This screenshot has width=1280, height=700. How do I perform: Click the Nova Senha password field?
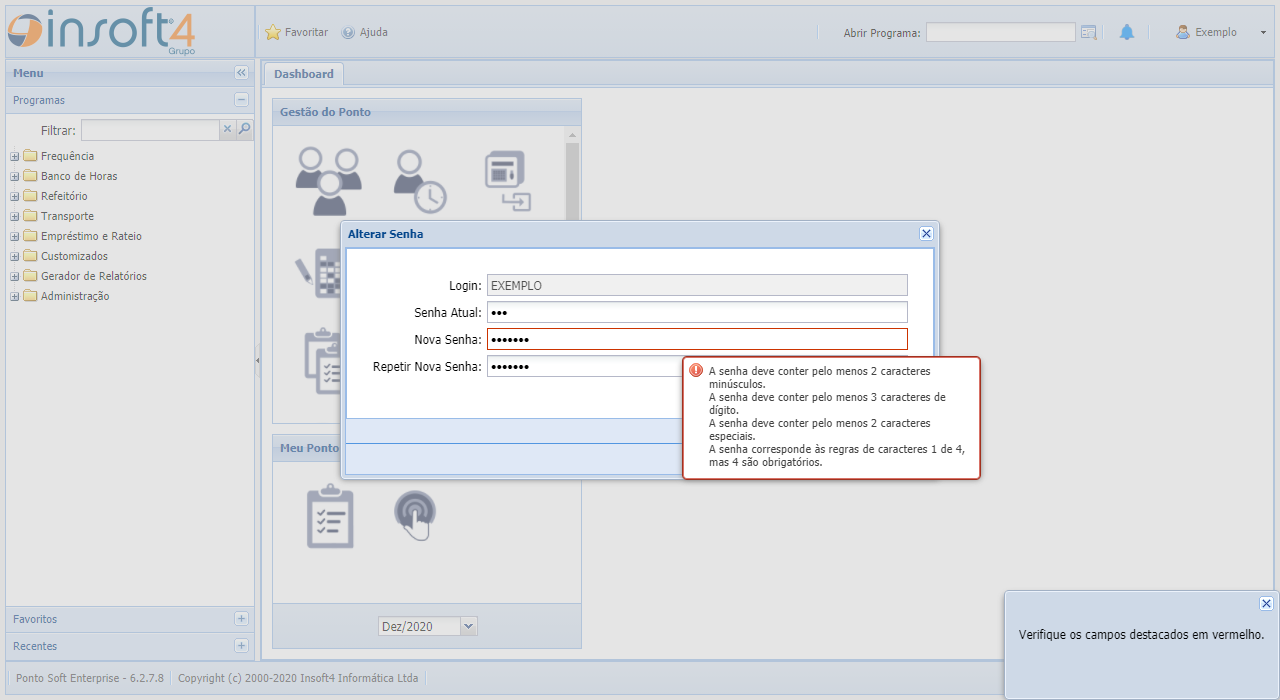tap(696, 339)
